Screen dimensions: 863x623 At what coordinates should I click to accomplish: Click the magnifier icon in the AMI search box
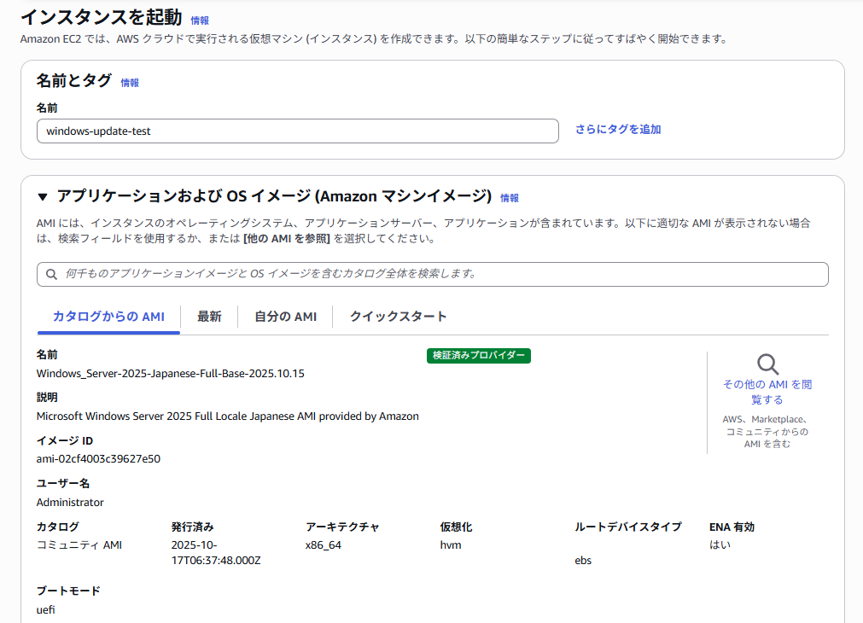point(51,274)
